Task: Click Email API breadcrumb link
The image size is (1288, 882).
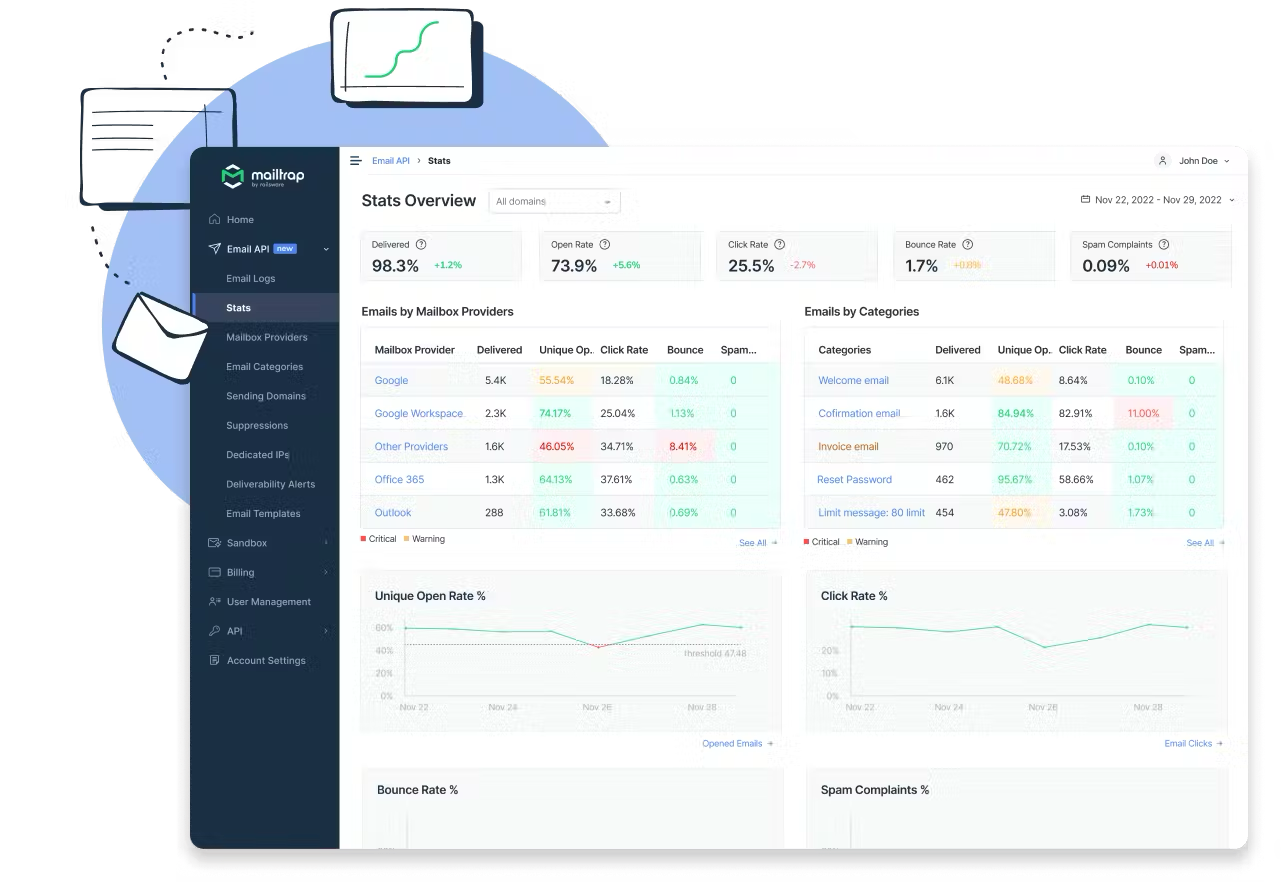Action: pyautogui.click(x=390, y=161)
